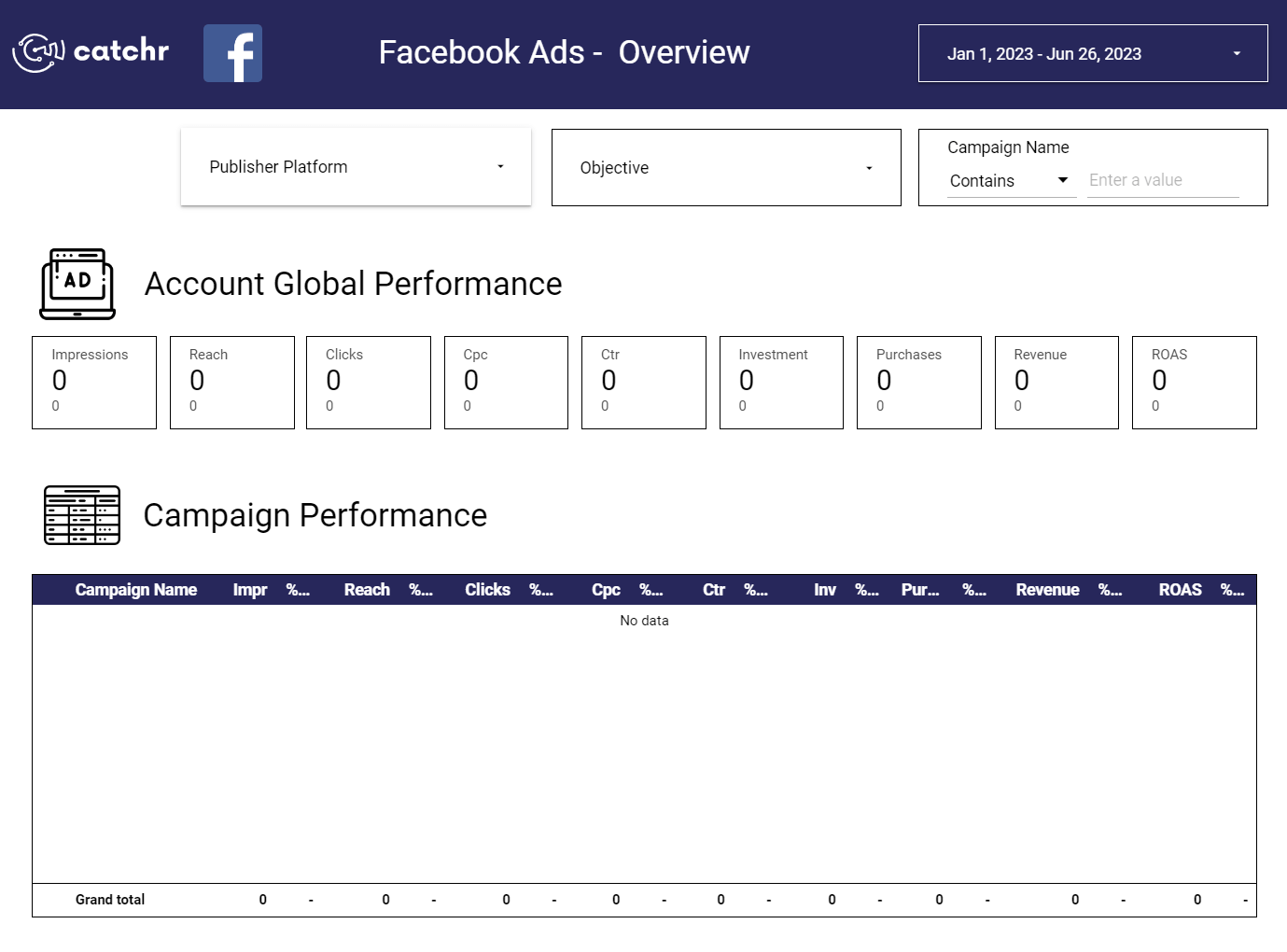Sort table by Inv column header

click(x=825, y=590)
